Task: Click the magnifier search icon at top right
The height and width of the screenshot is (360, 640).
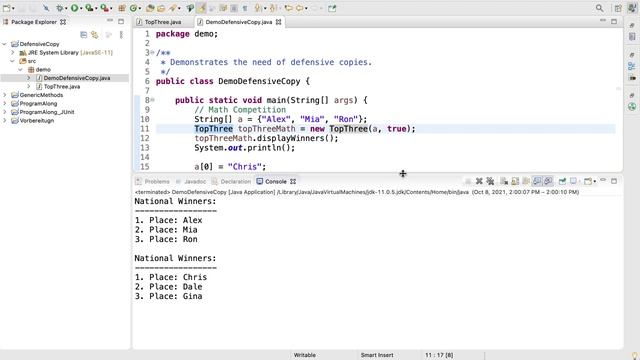Action: (599, 8)
